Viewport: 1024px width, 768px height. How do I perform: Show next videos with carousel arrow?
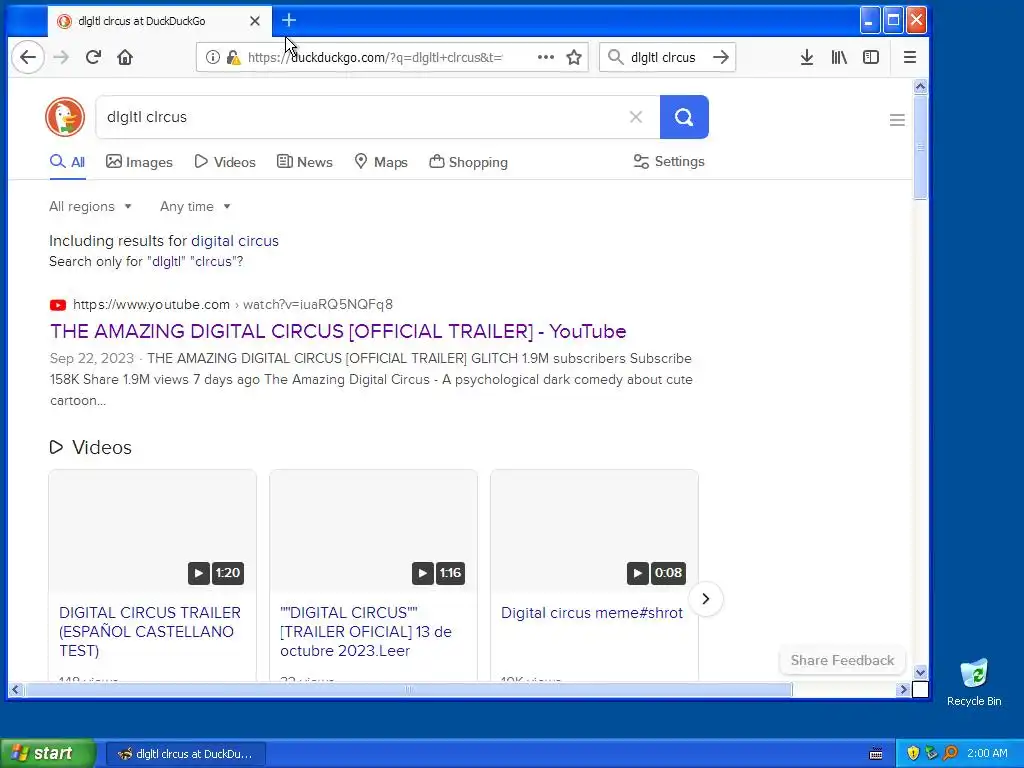point(705,599)
